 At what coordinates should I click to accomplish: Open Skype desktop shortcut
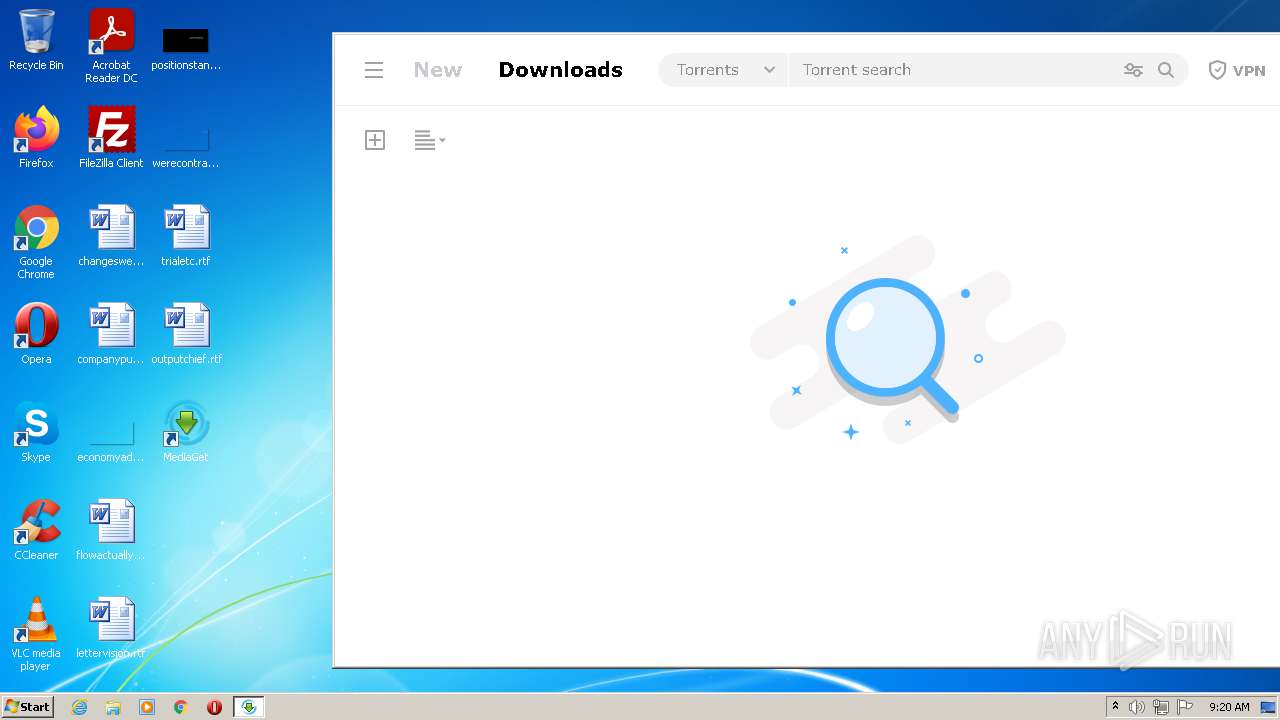(36, 432)
